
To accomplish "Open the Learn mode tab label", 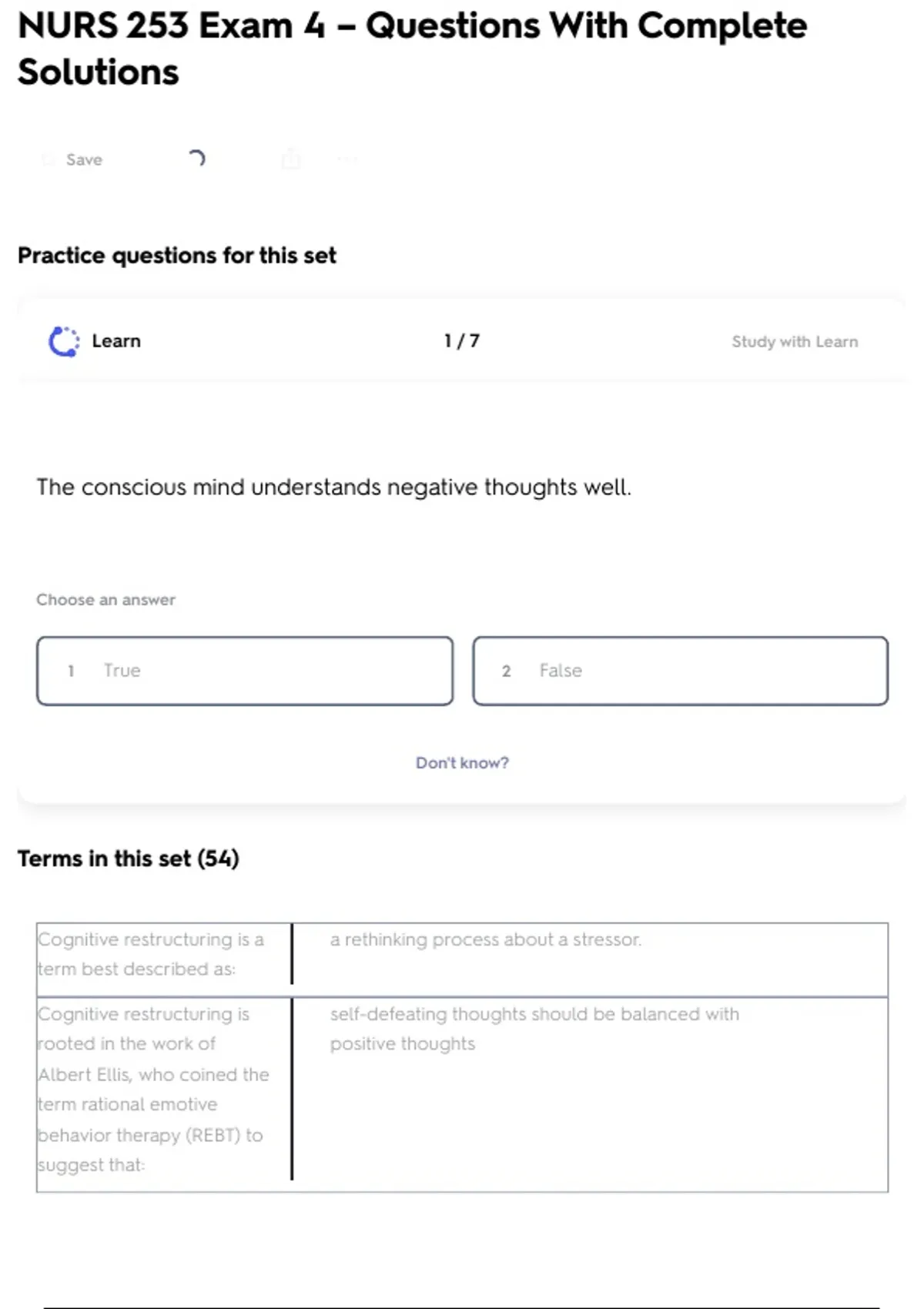I will click(x=116, y=341).
